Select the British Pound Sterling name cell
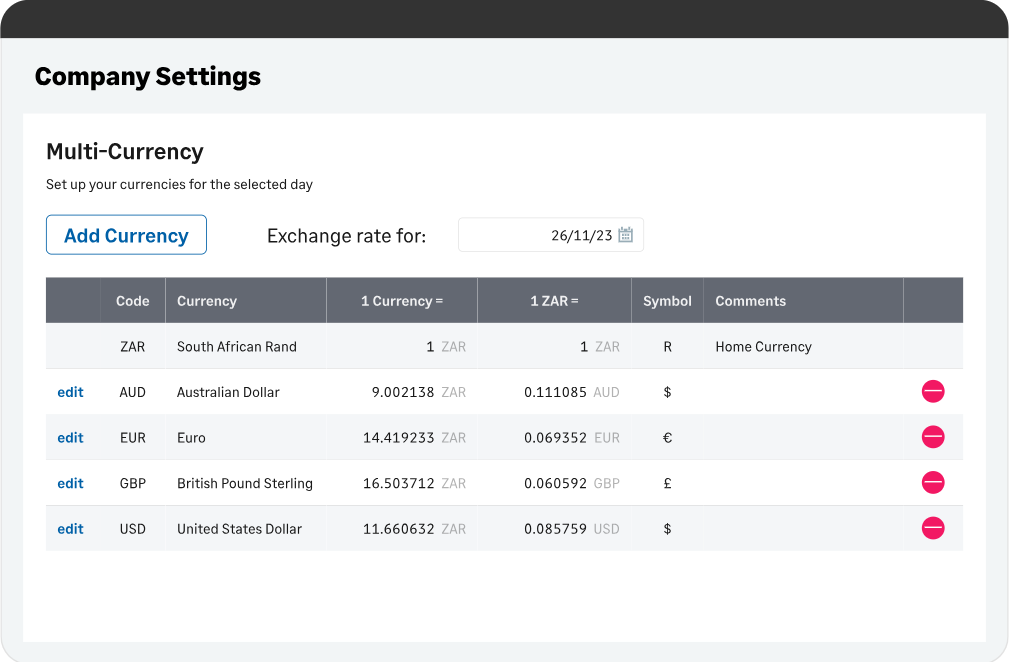 (x=245, y=484)
